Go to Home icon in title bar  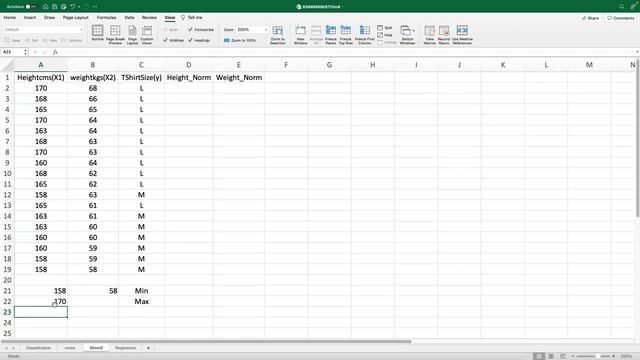46,7
